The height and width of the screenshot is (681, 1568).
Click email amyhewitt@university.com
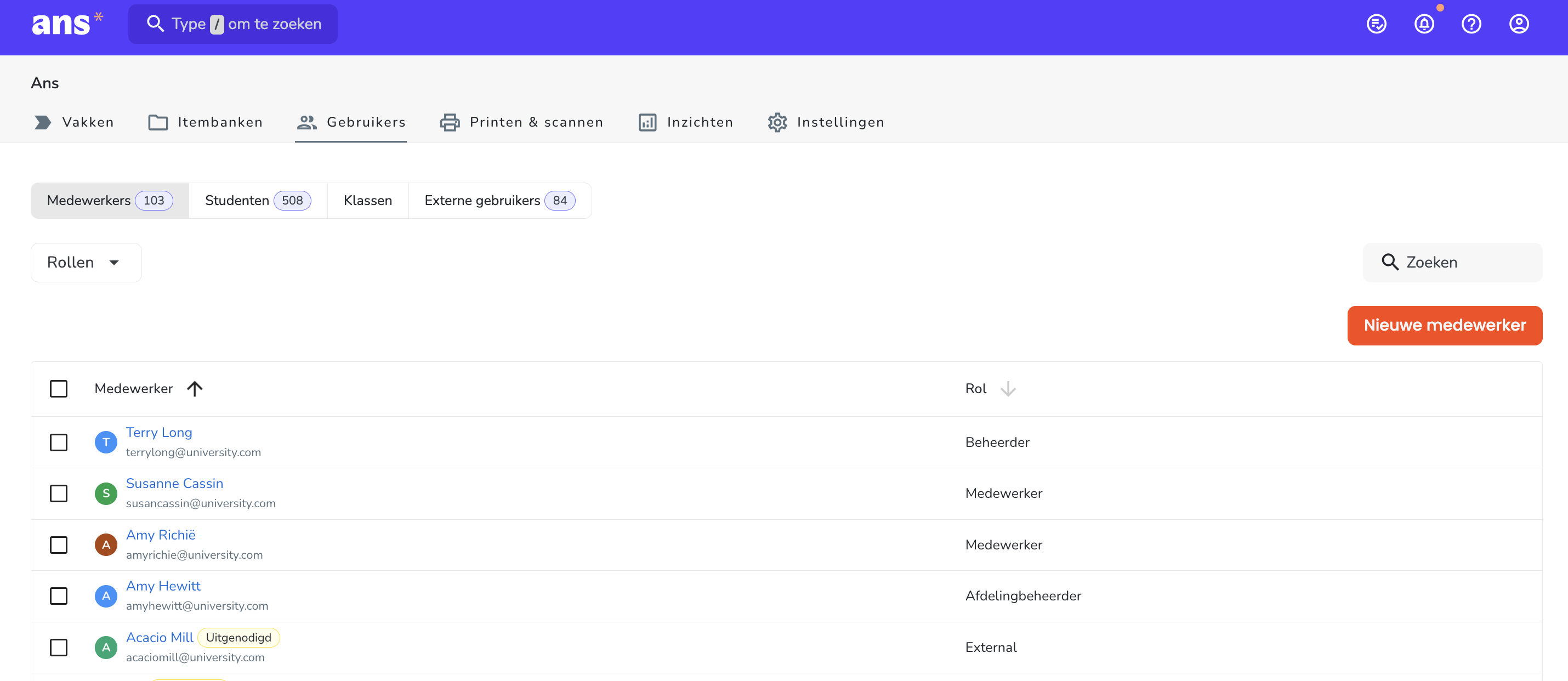pyautogui.click(x=197, y=606)
